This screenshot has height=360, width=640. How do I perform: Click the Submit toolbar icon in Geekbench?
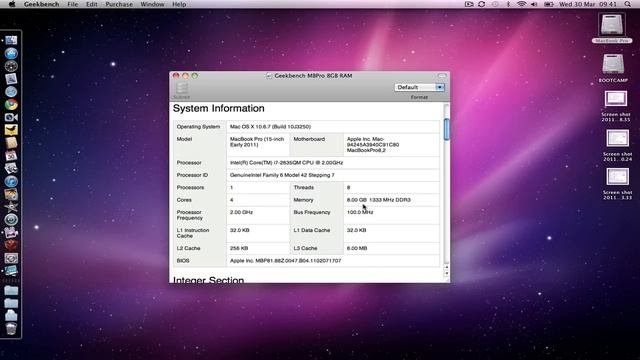[x=181, y=90]
